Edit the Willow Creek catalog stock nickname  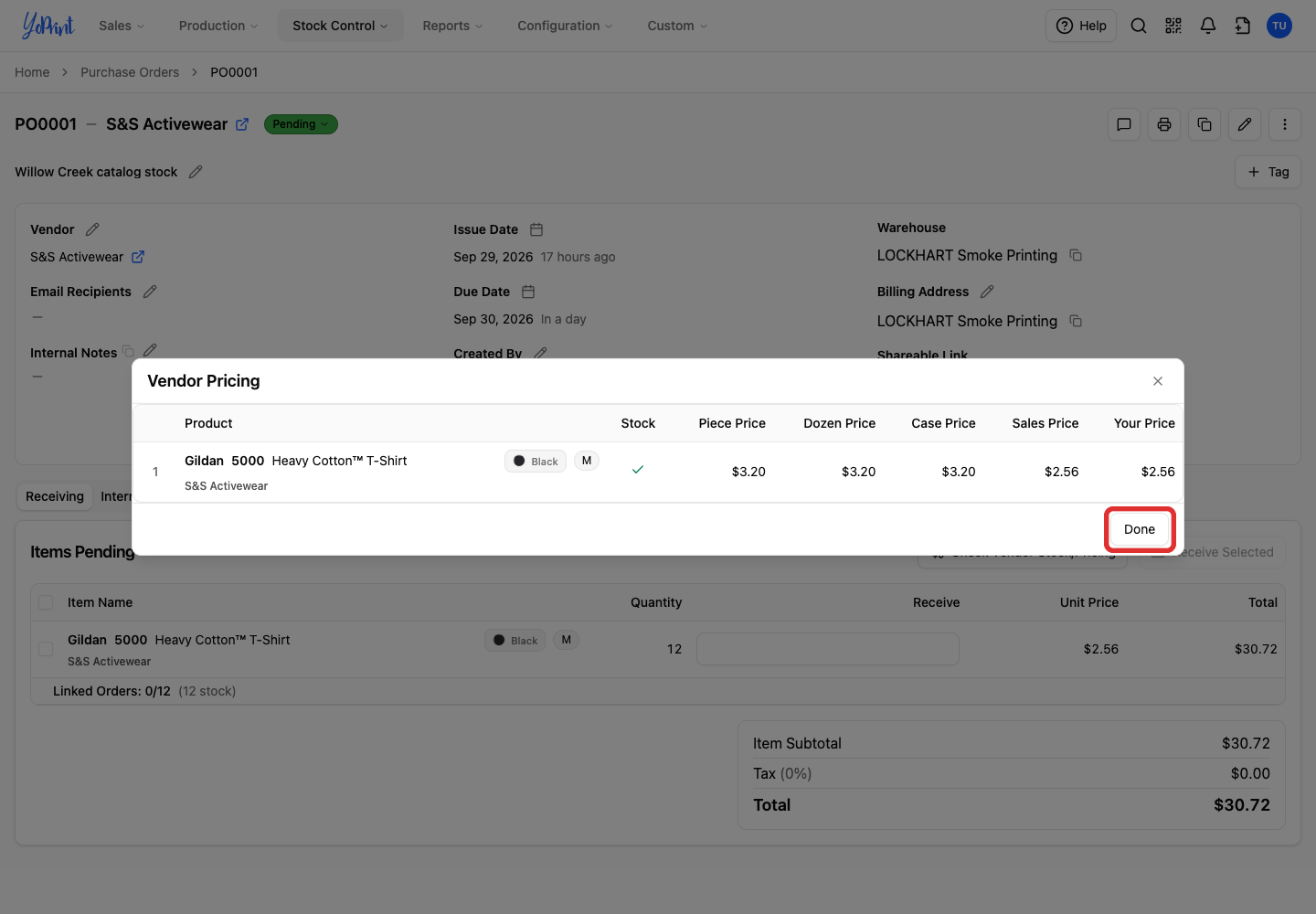click(196, 172)
